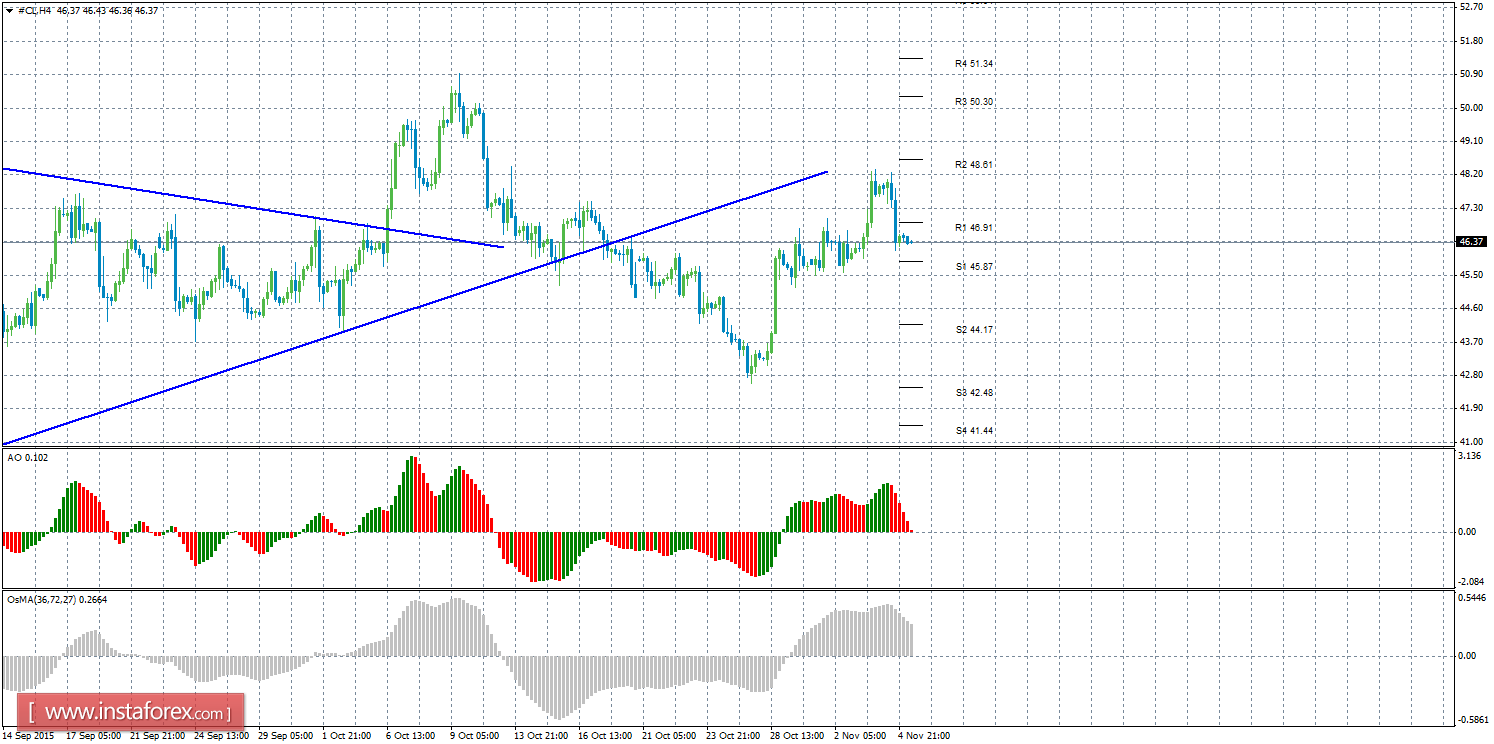Viewport: 1494px width, 744px height.
Task: Click the S3 42.48 pivot label
Action: click(x=973, y=393)
